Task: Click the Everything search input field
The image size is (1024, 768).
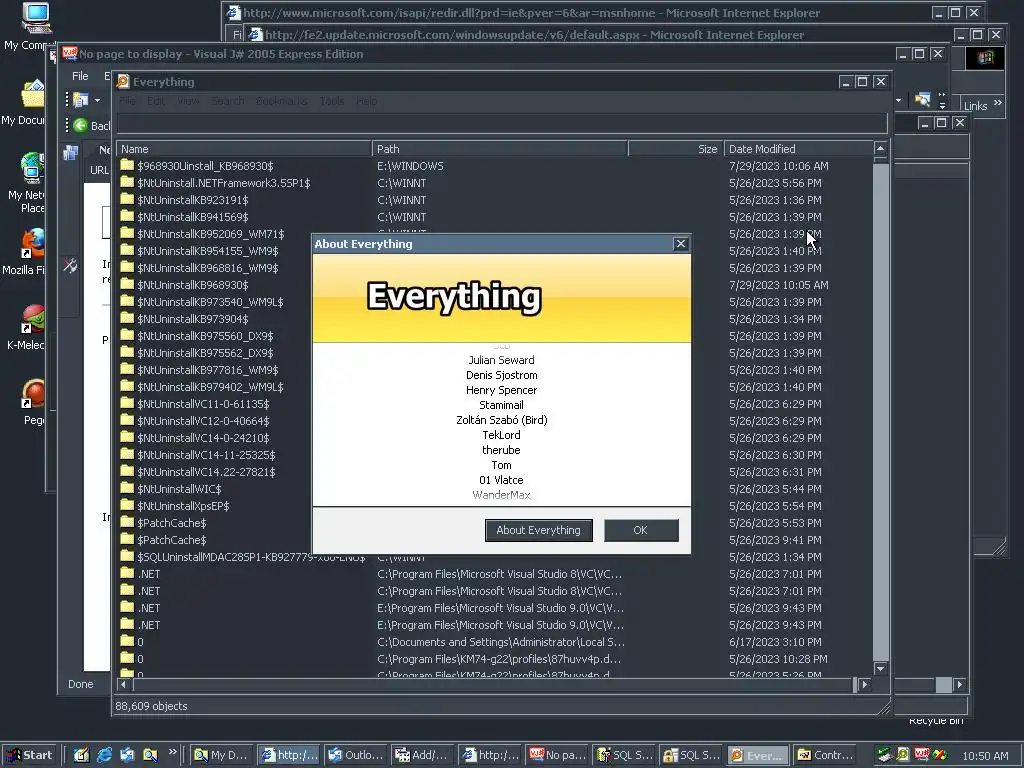Action: click(502, 123)
